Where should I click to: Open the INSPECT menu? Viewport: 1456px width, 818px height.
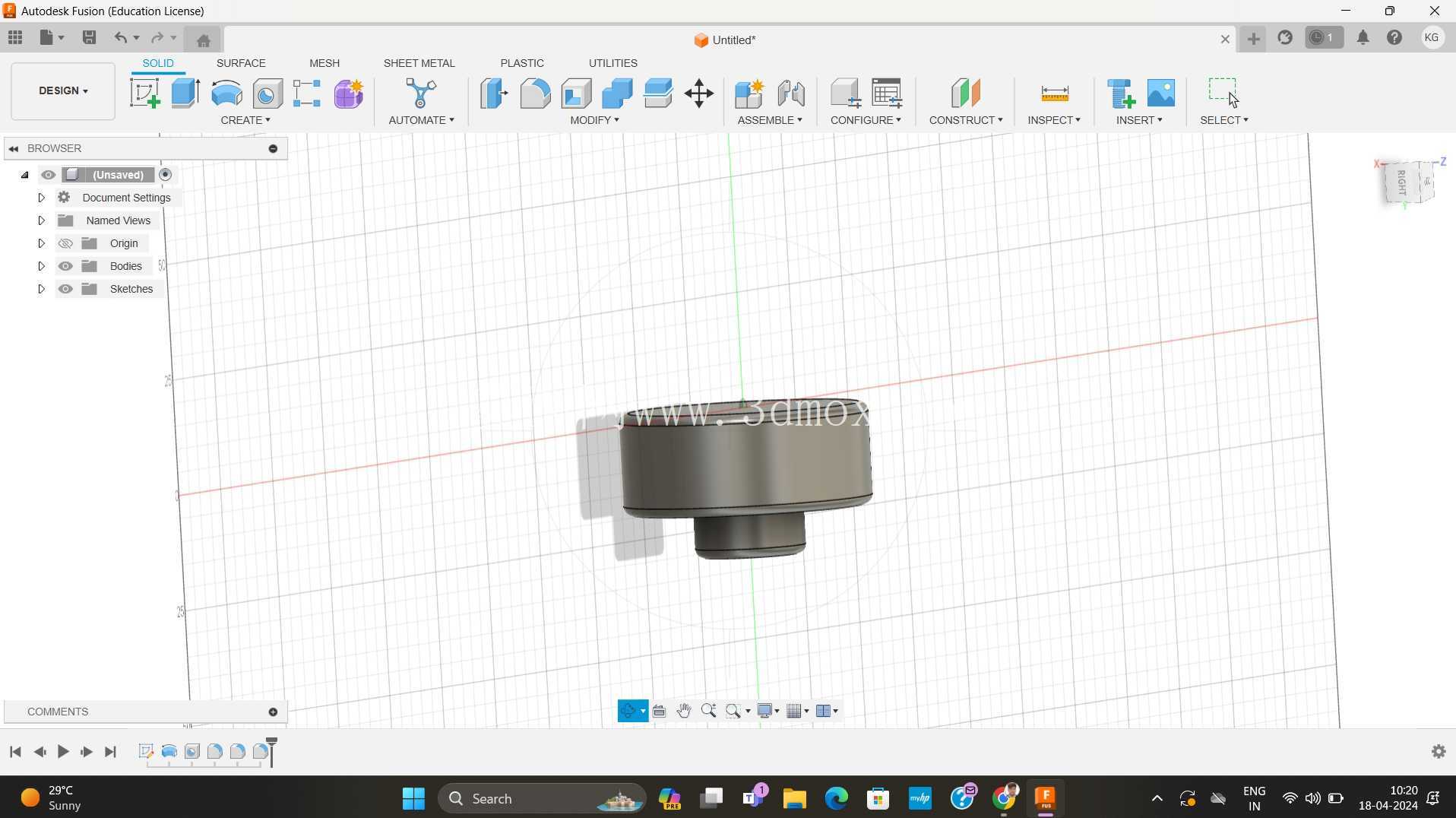pos(1053,120)
